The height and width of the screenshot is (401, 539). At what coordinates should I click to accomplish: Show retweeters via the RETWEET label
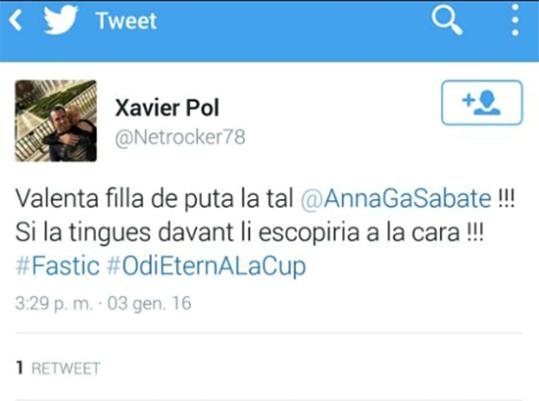tap(66, 368)
